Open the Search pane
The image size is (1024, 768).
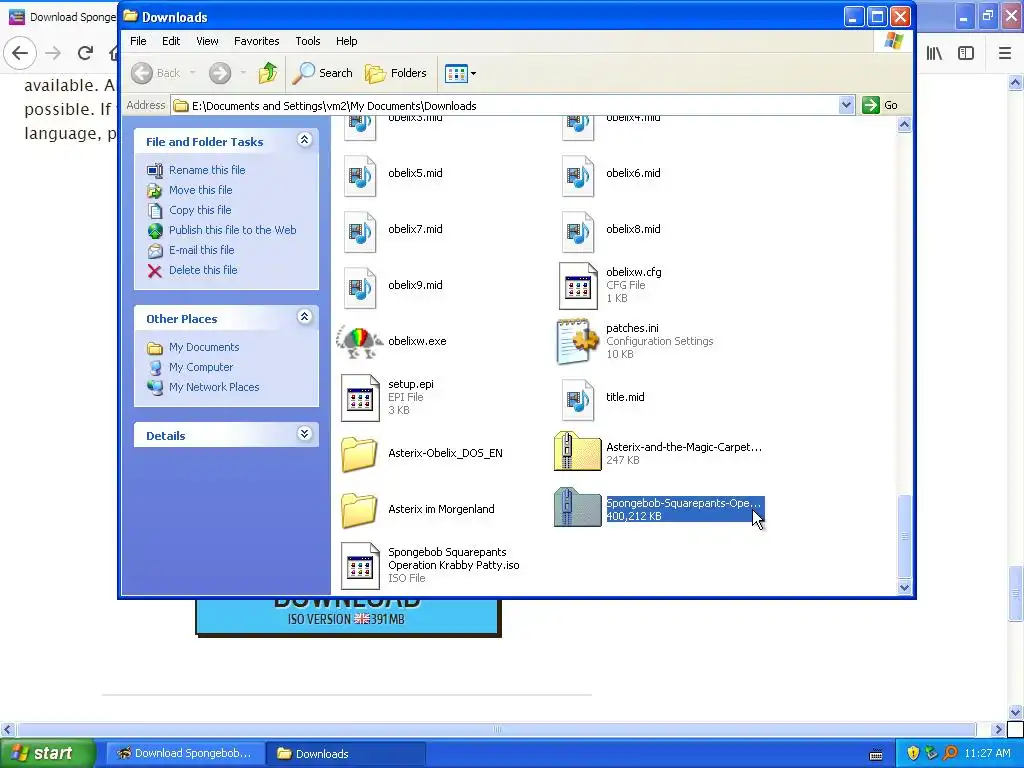(x=322, y=73)
